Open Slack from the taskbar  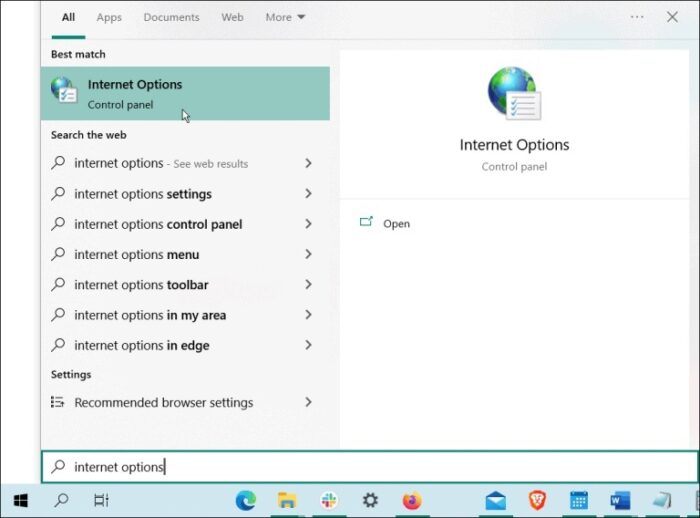(329, 501)
